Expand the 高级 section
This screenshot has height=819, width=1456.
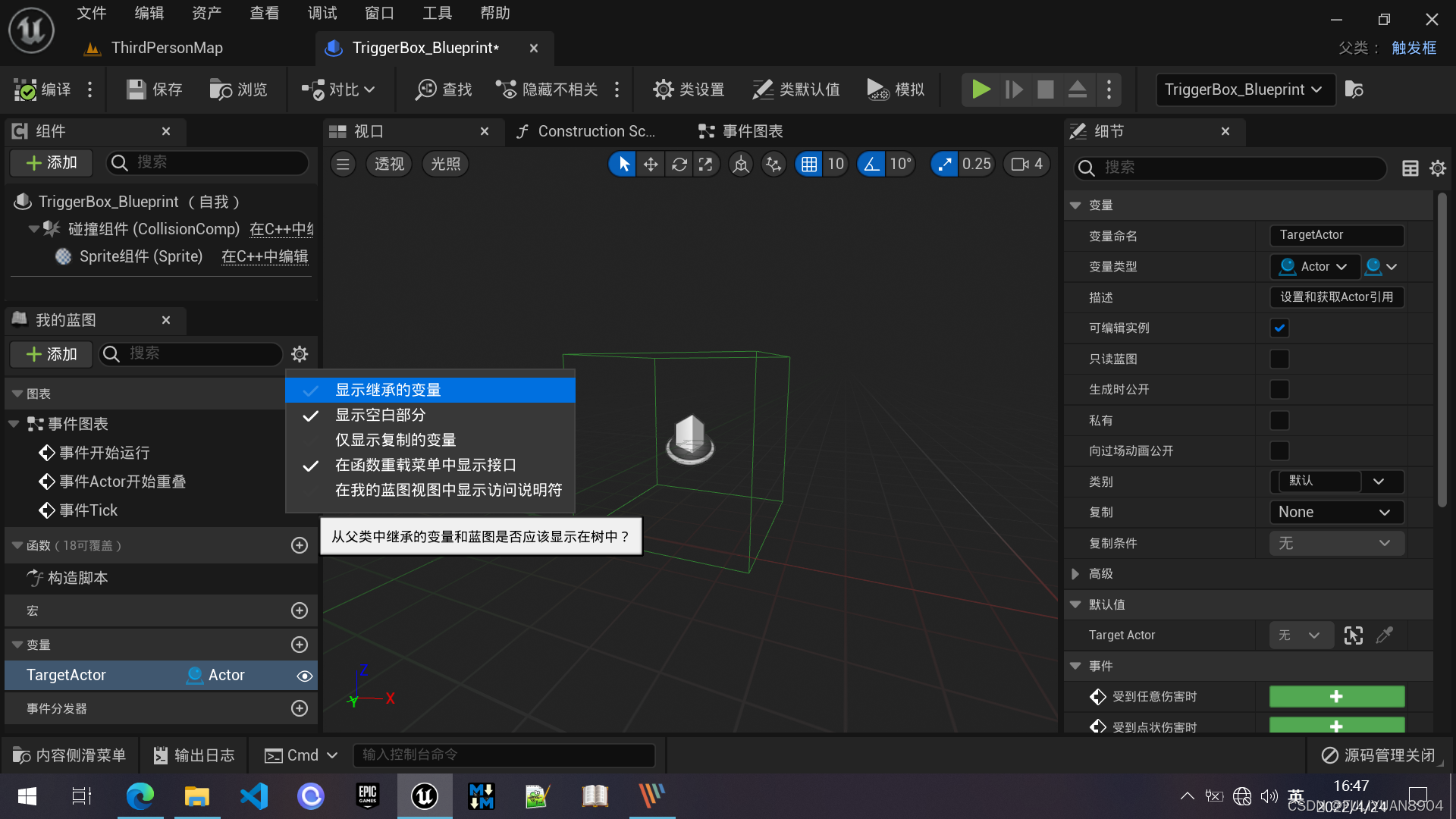pyautogui.click(x=1075, y=574)
